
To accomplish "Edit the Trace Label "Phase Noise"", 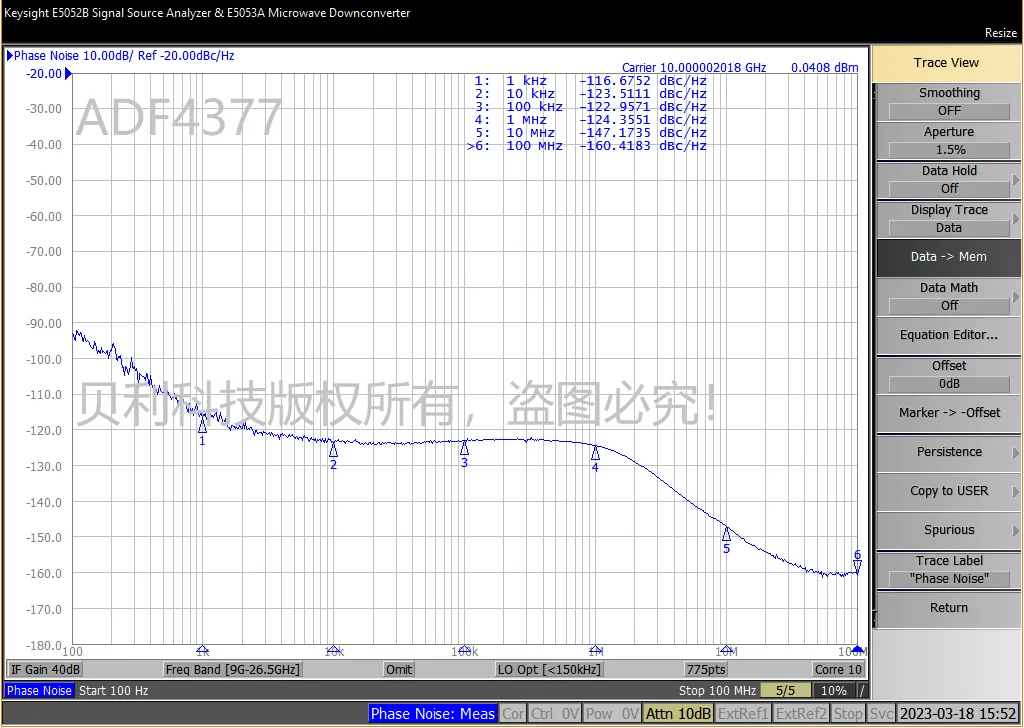I will pyautogui.click(x=949, y=570).
